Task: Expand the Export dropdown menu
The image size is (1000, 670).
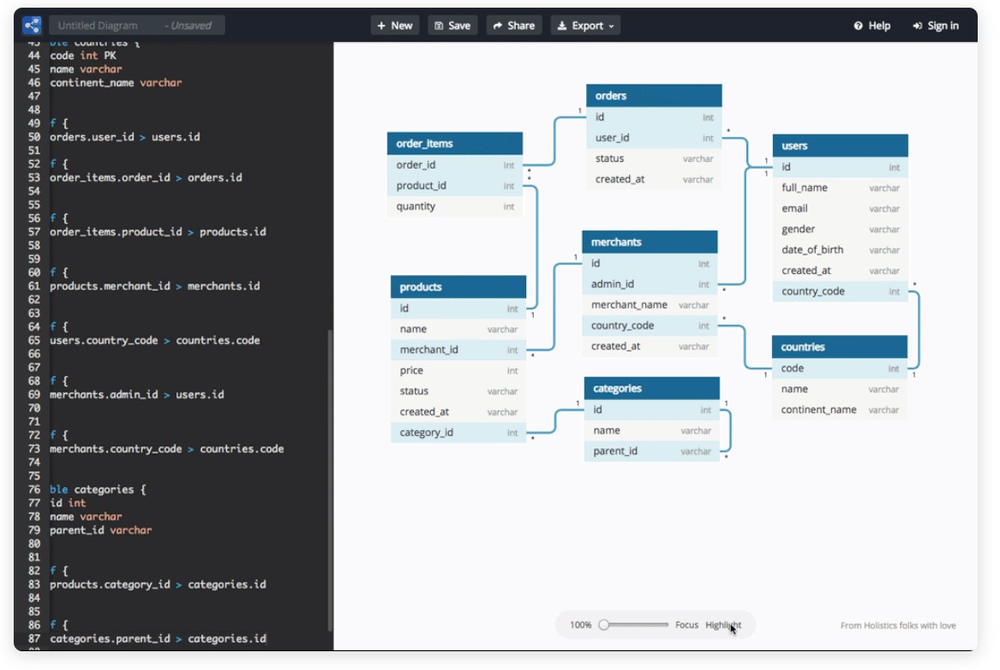Action: [x=586, y=26]
